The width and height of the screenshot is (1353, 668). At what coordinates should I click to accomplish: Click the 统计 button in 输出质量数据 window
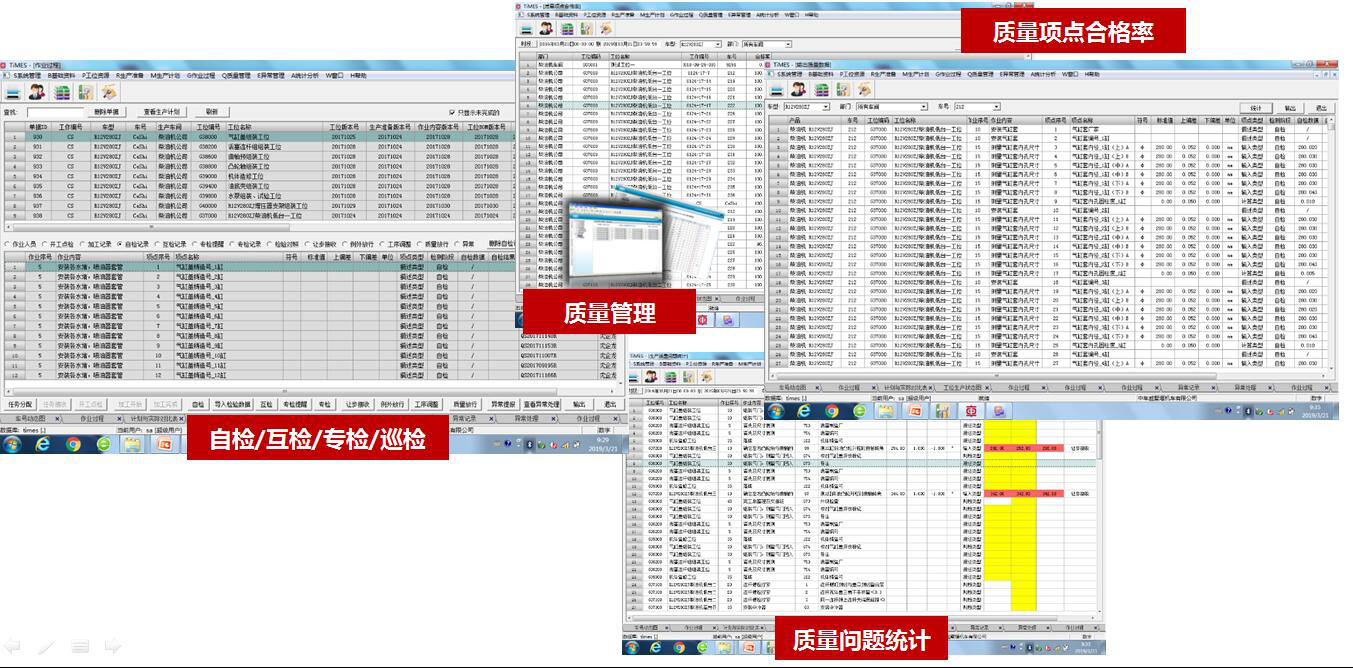1256,107
